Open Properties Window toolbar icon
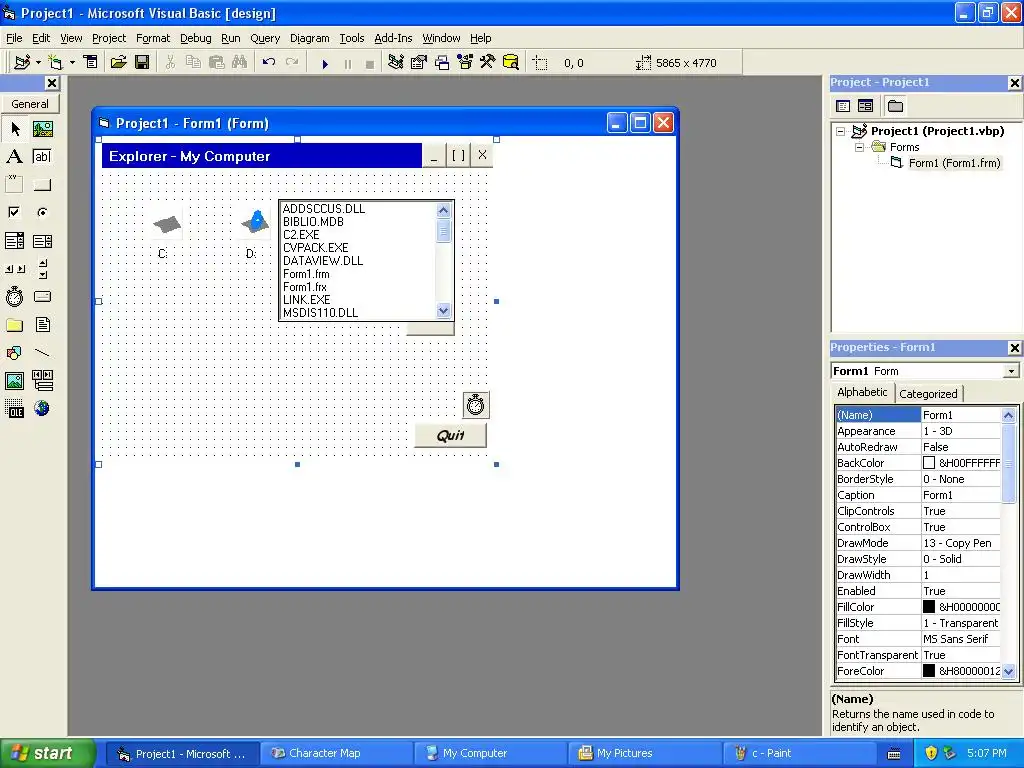Viewport: 1024px width, 768px height. tap(419, 62)
